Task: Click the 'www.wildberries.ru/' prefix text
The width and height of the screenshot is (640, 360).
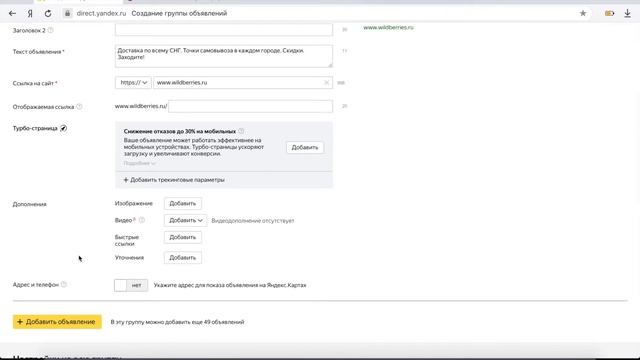Action: coord(141,106)
